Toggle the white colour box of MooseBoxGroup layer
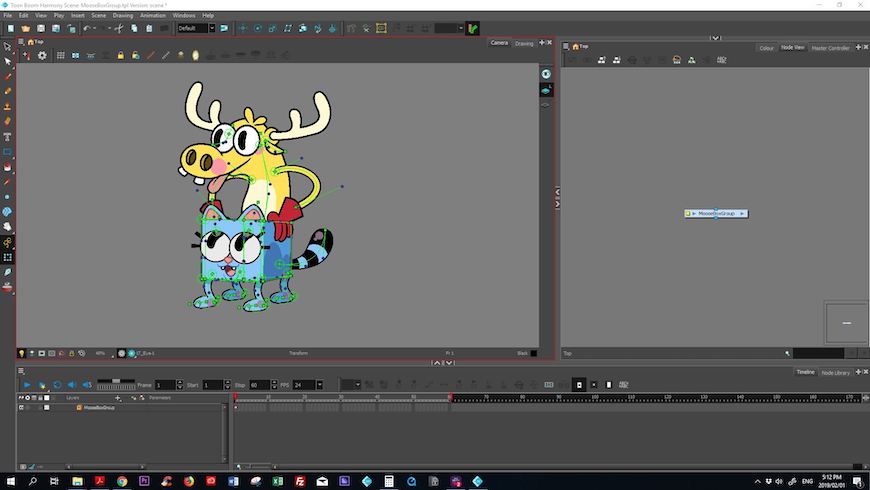The image size is (870, 490). point(47,407)
